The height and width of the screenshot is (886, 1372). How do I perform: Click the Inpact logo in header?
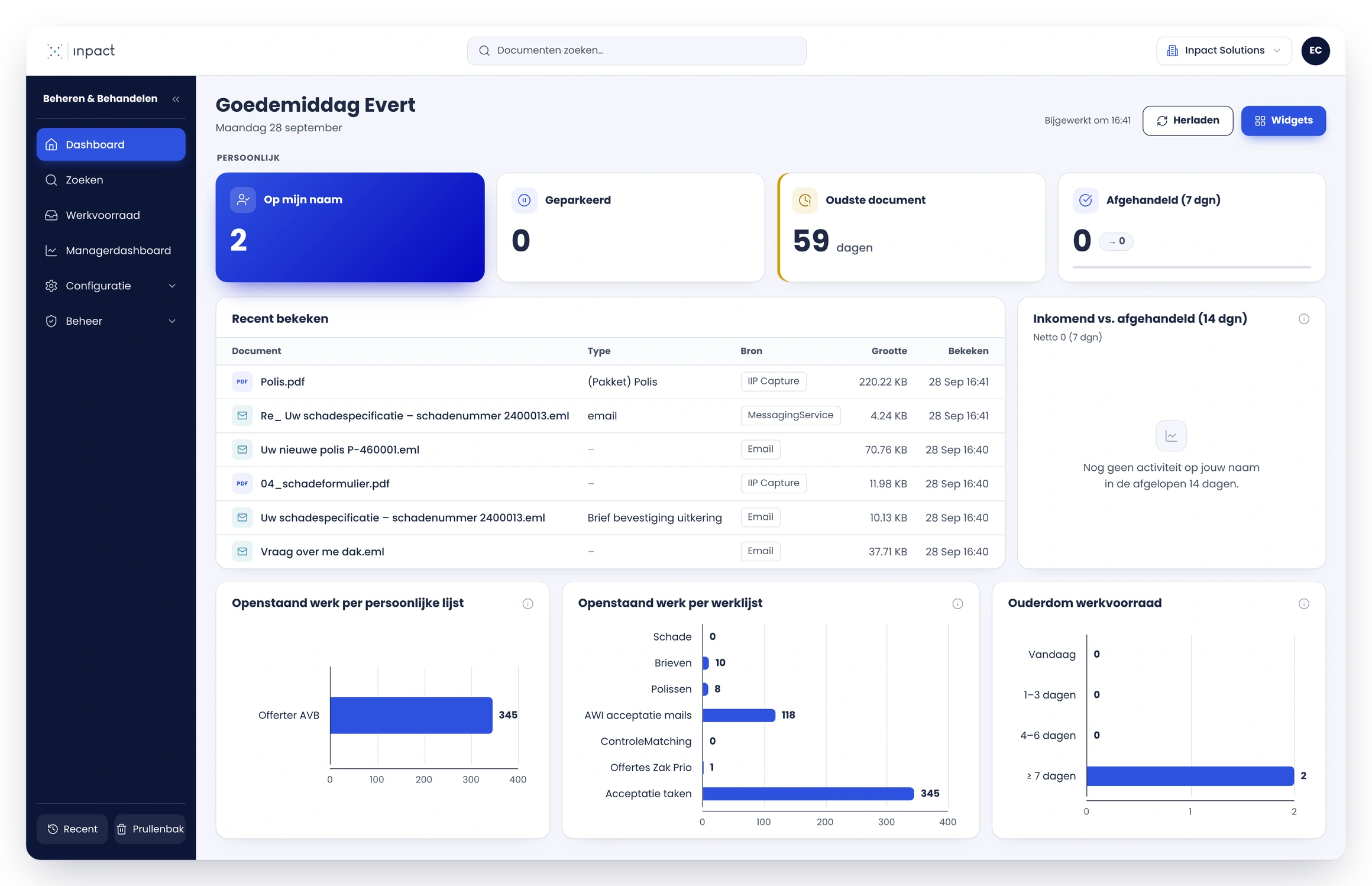[80, 51]
